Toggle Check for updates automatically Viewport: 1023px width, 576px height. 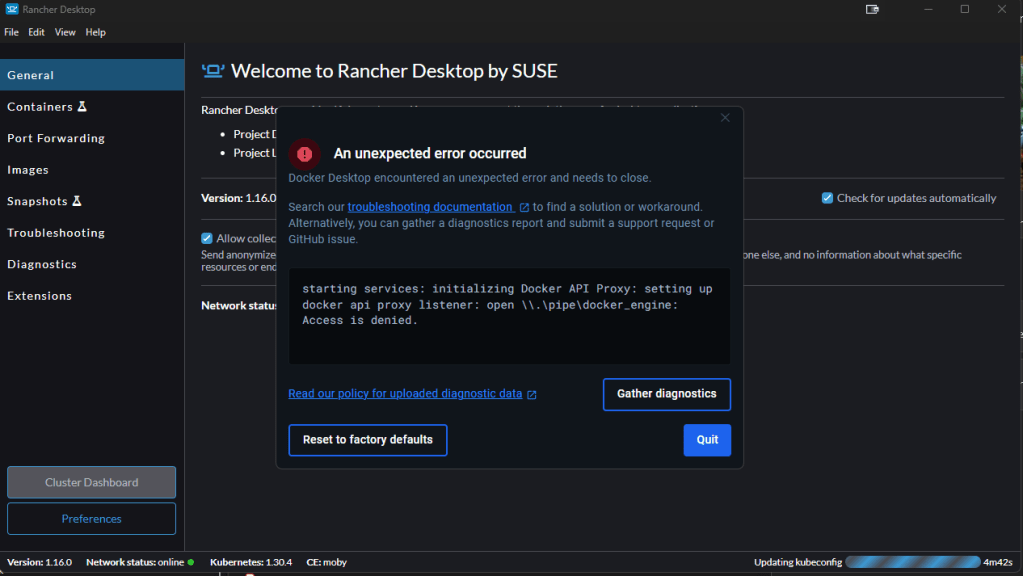point(827,198)
